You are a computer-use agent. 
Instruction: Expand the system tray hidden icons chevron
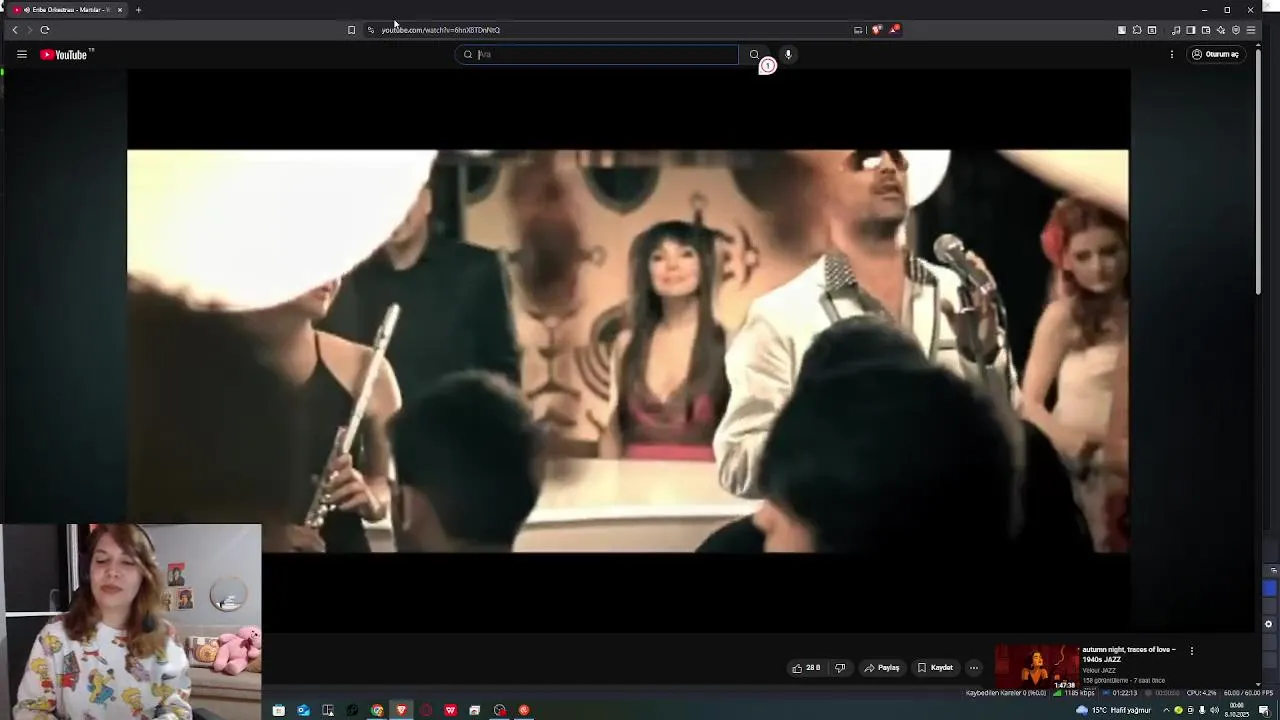1166,710
